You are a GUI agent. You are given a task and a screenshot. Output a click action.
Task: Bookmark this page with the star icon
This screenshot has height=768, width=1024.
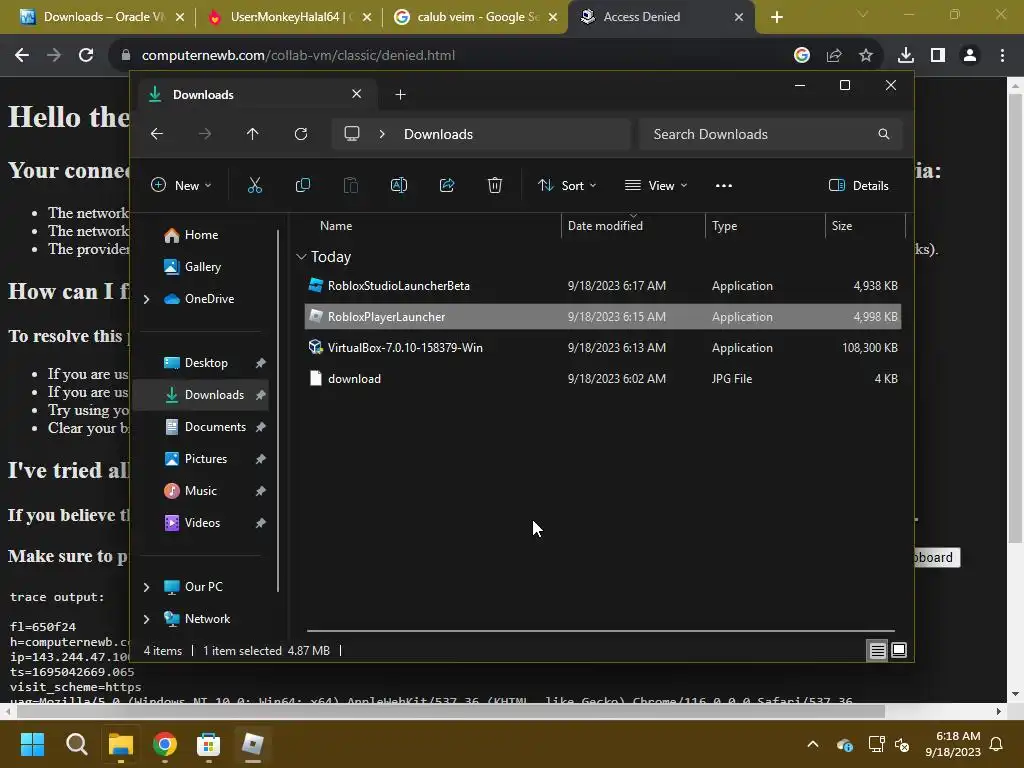866,56
